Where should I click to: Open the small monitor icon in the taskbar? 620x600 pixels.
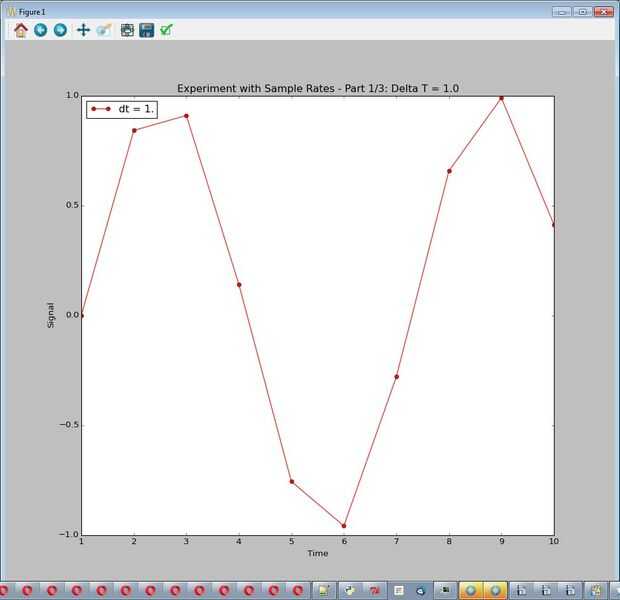click(446, 590)
